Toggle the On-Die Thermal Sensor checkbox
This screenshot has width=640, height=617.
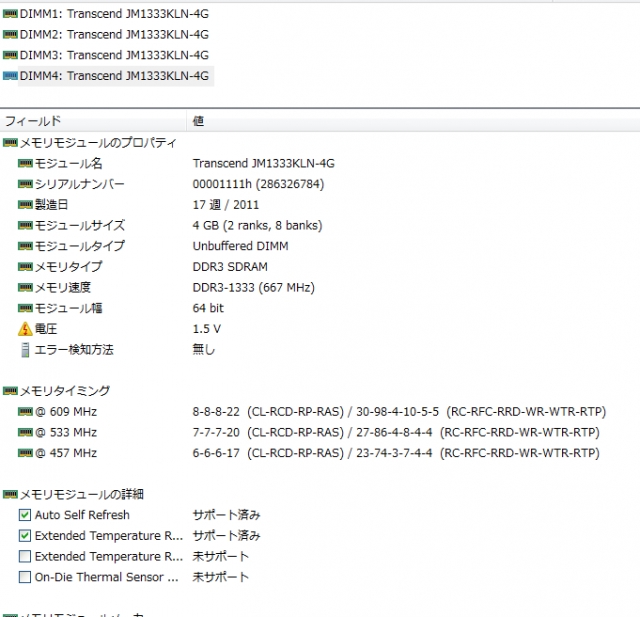25,577
